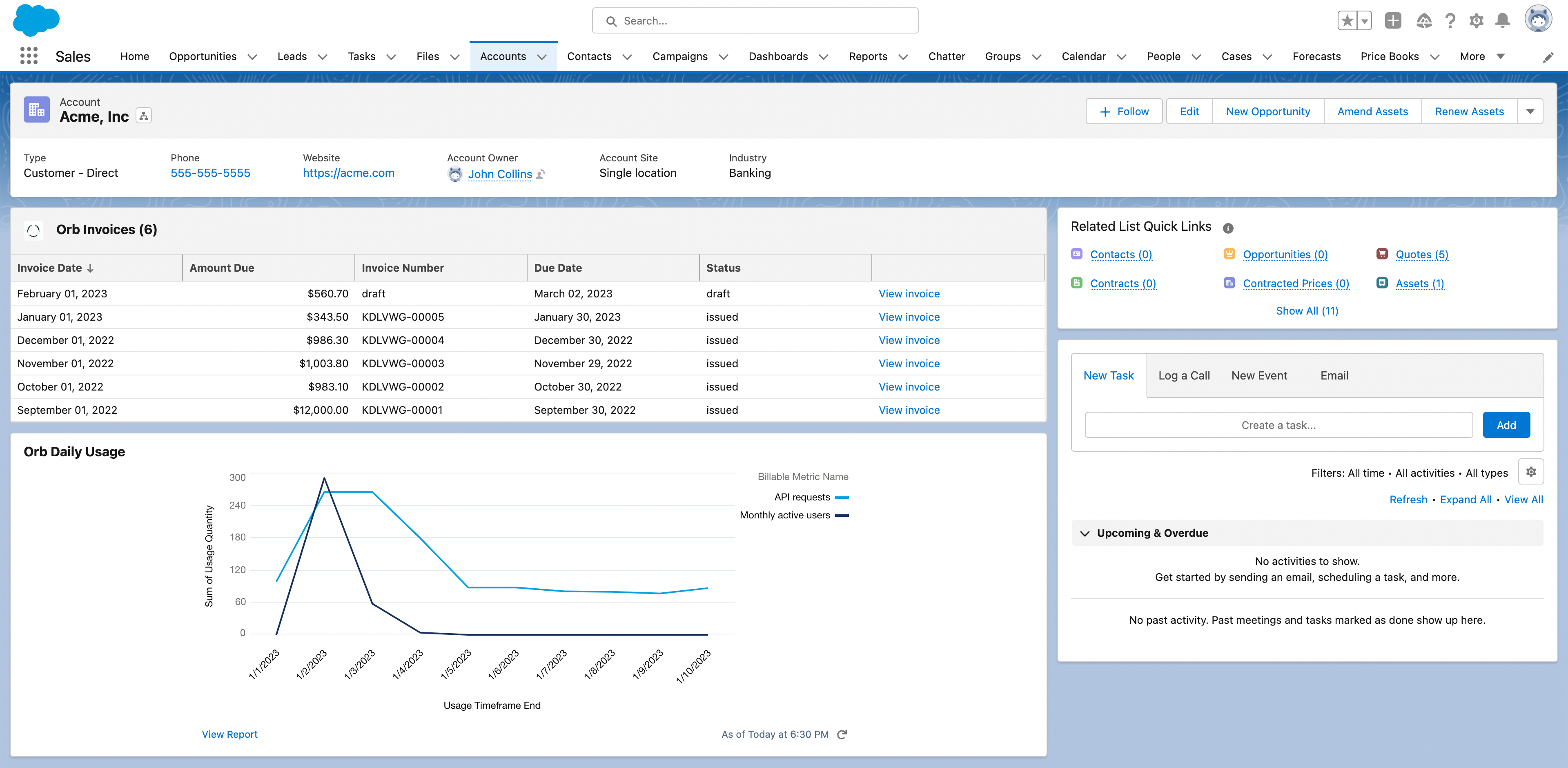Click the Quotes quick link icon
Screen dimensions: 1568x768
(x=1382, y=254)
